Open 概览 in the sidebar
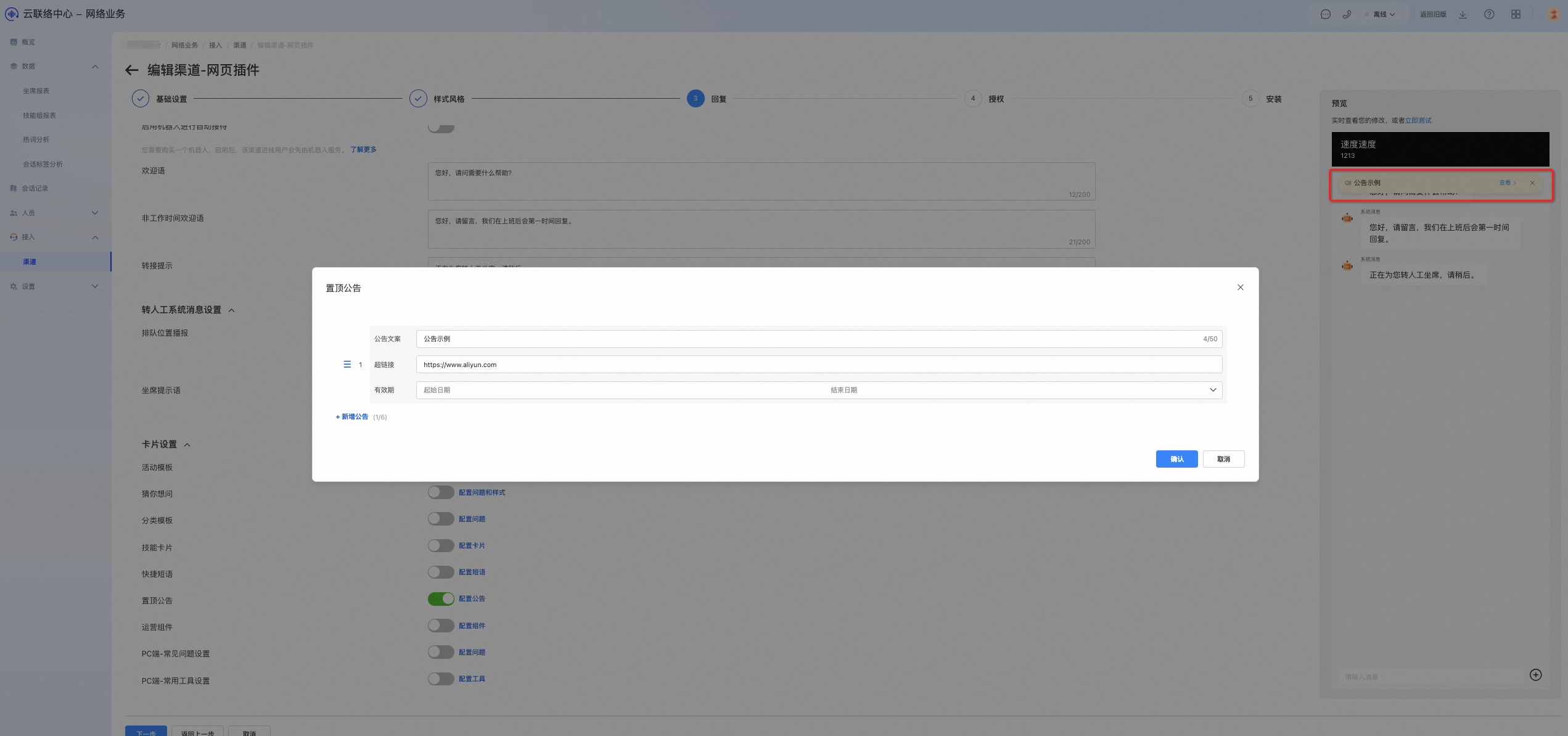The width and height of the screenshot is (1568, 736). point(28,42)
